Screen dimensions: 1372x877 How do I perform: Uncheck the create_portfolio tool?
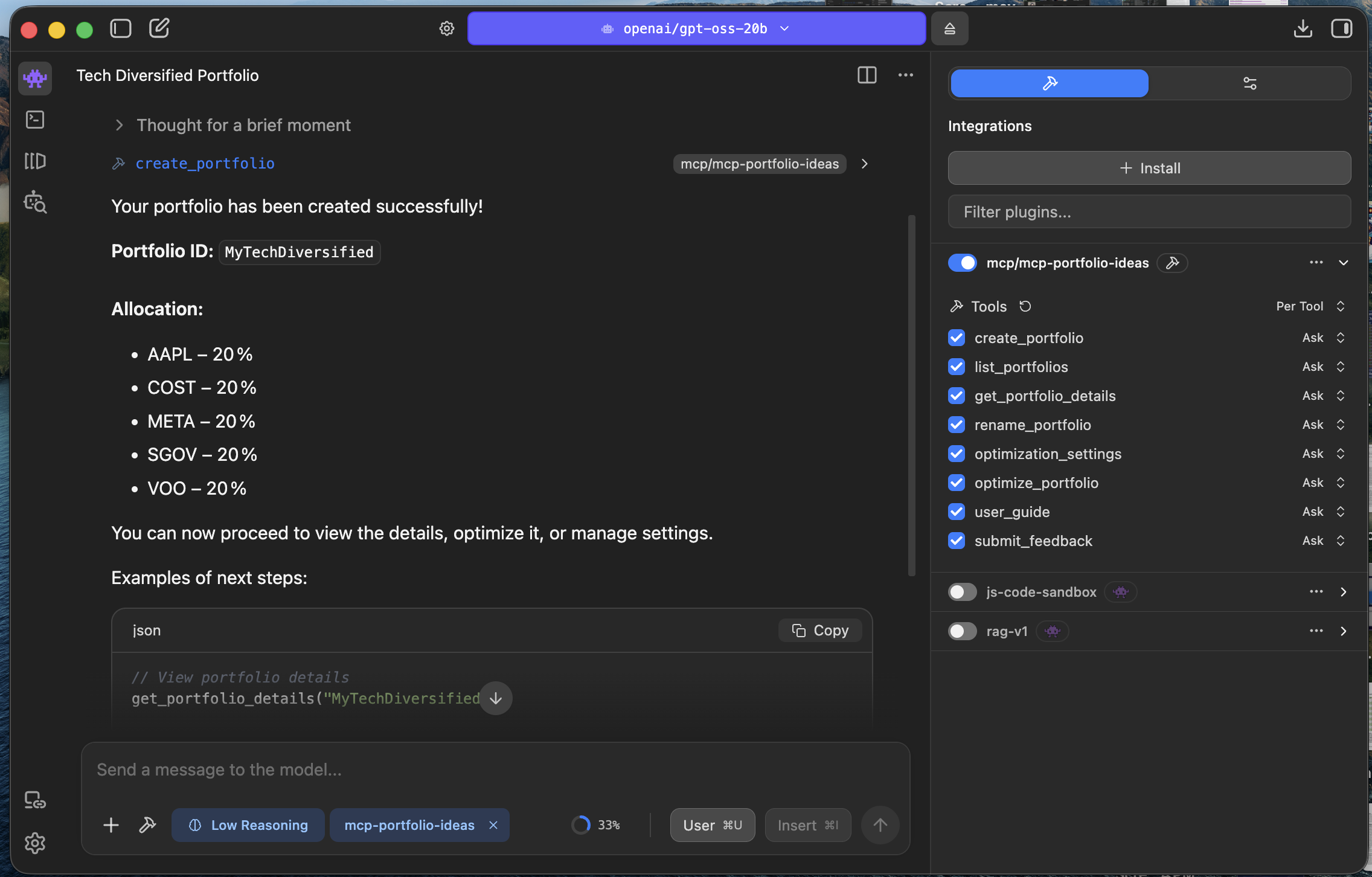957,338
